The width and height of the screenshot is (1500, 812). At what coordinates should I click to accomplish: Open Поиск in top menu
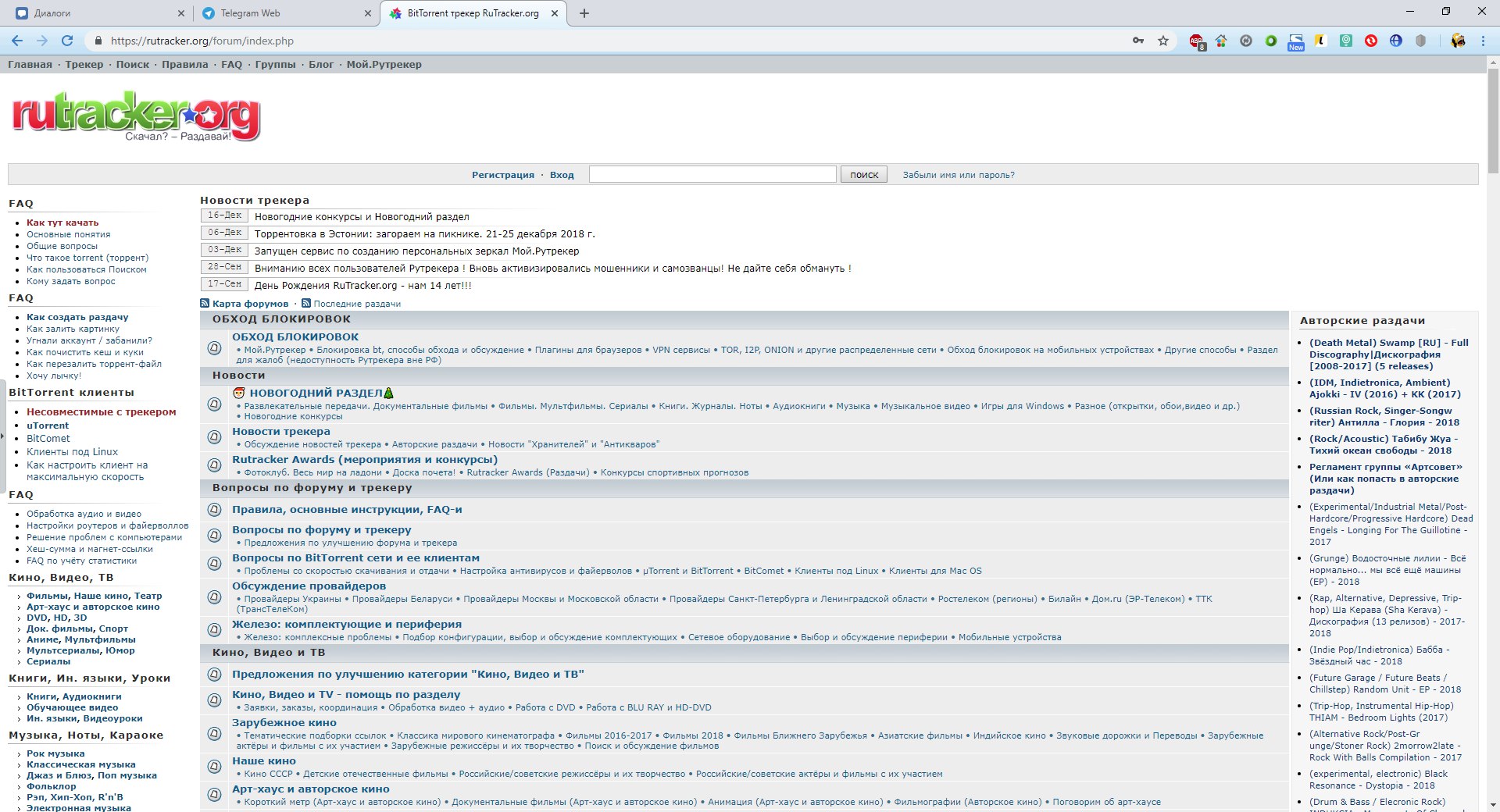[132, 65]
